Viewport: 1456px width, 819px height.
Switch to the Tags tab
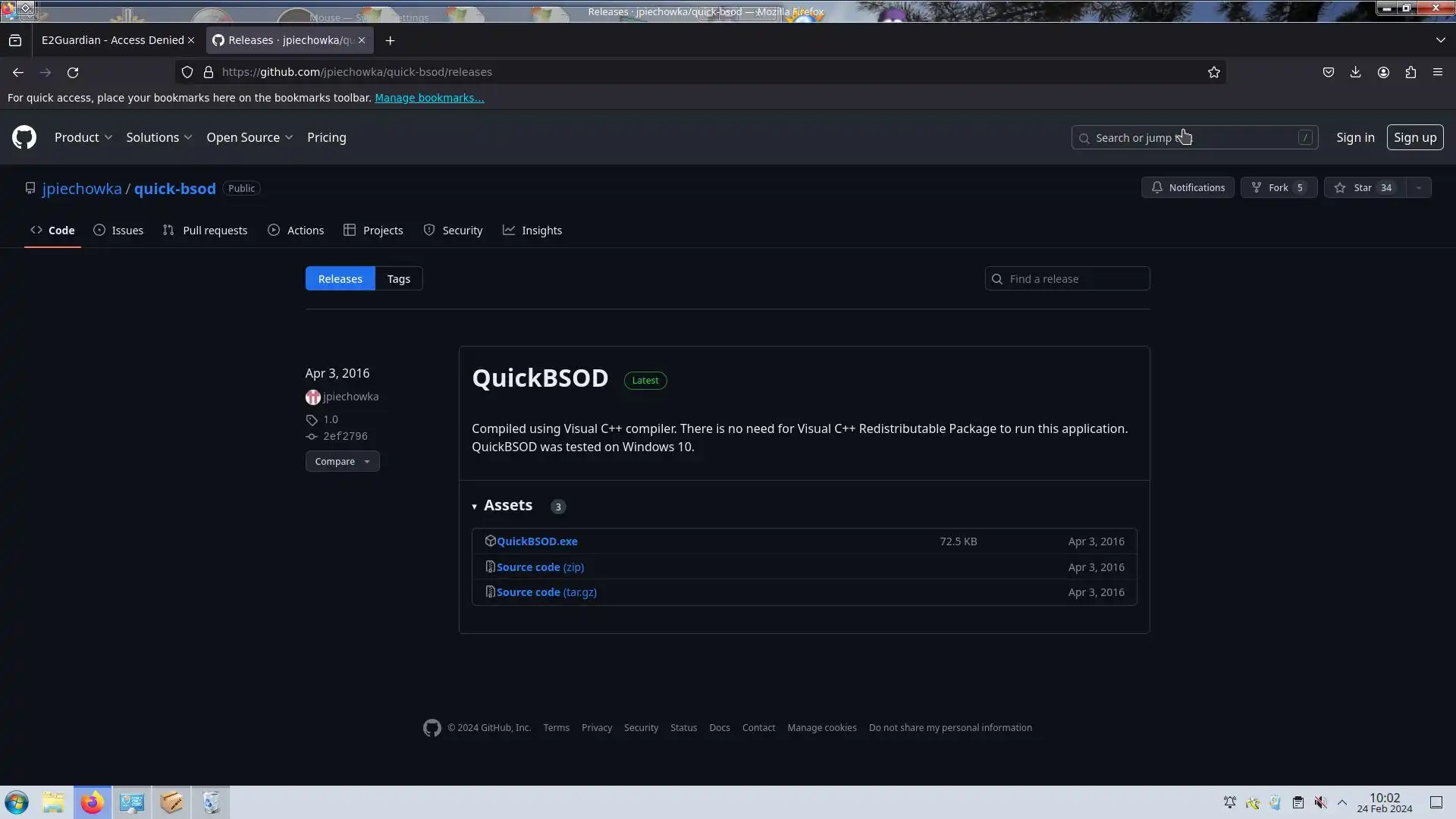click(x=398, y=278)
